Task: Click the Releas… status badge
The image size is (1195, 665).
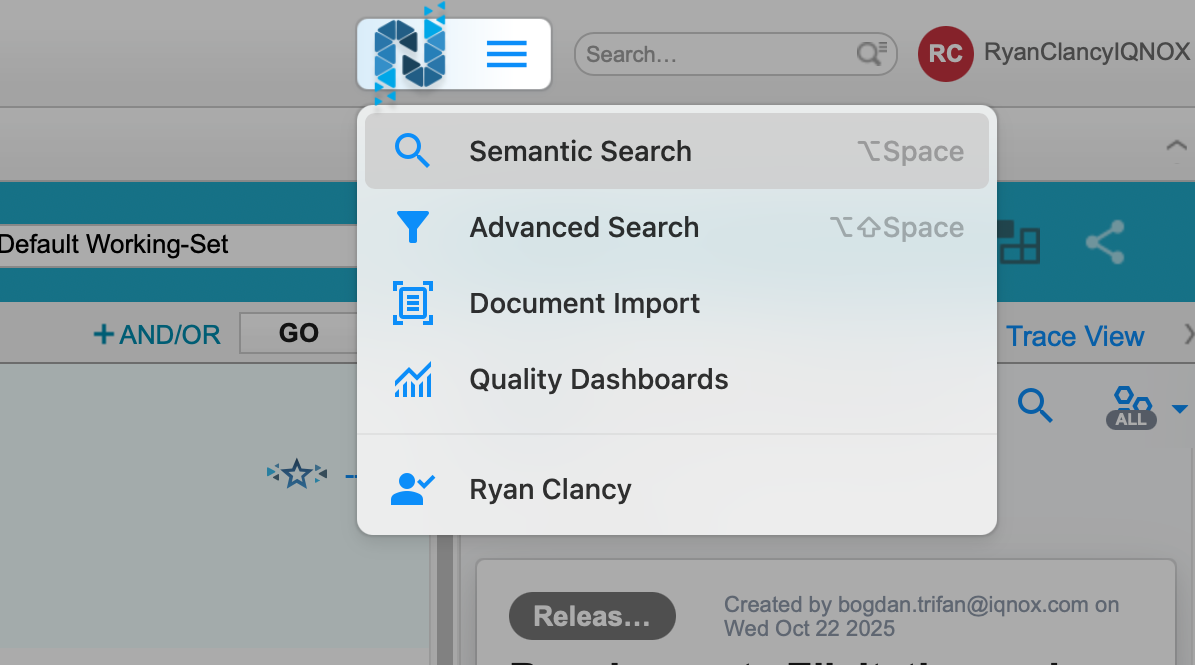Action: [592, 615]
